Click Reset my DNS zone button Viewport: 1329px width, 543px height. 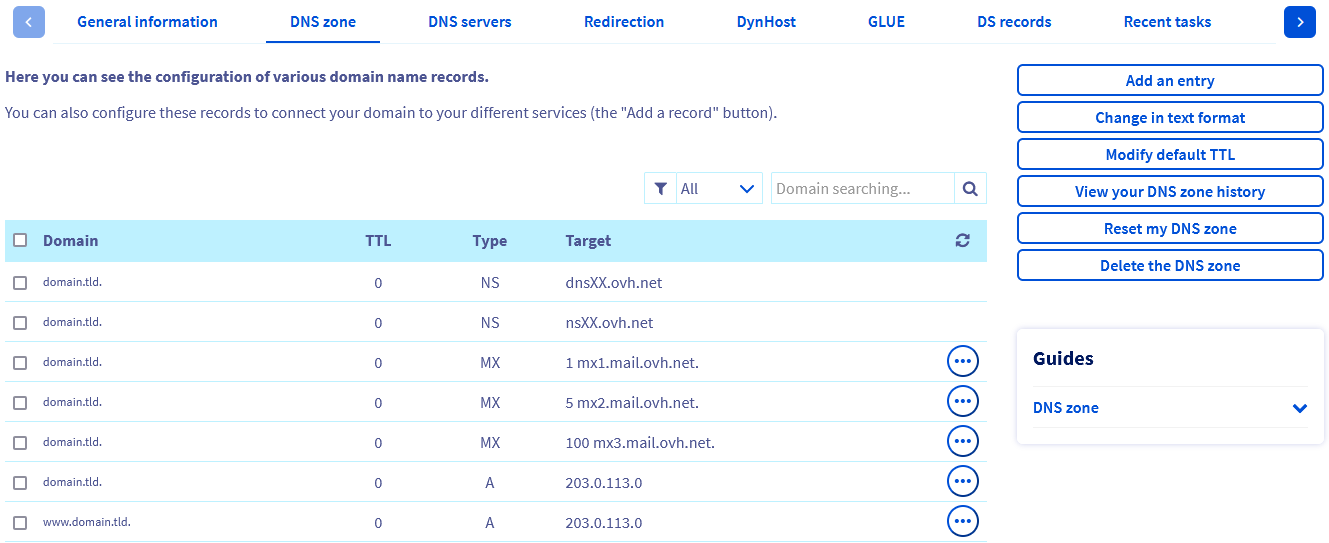pyautogui.click(x=1170, y=229)
